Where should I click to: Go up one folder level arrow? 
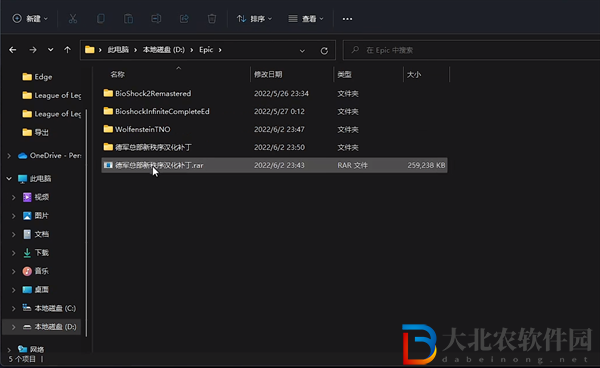click(67, 50)
